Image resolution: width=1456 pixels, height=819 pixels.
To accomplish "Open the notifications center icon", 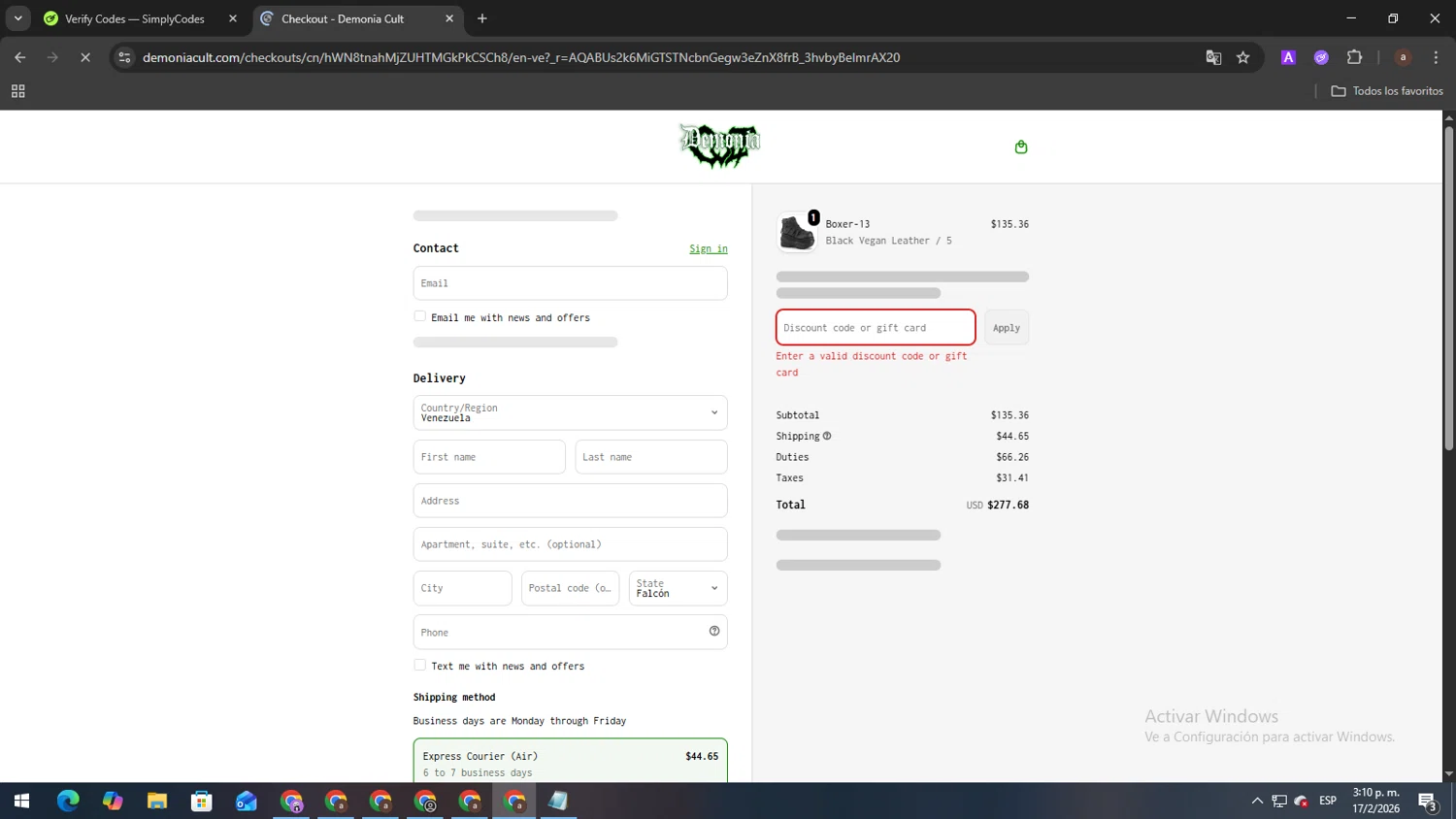I will coord(1428,801).
